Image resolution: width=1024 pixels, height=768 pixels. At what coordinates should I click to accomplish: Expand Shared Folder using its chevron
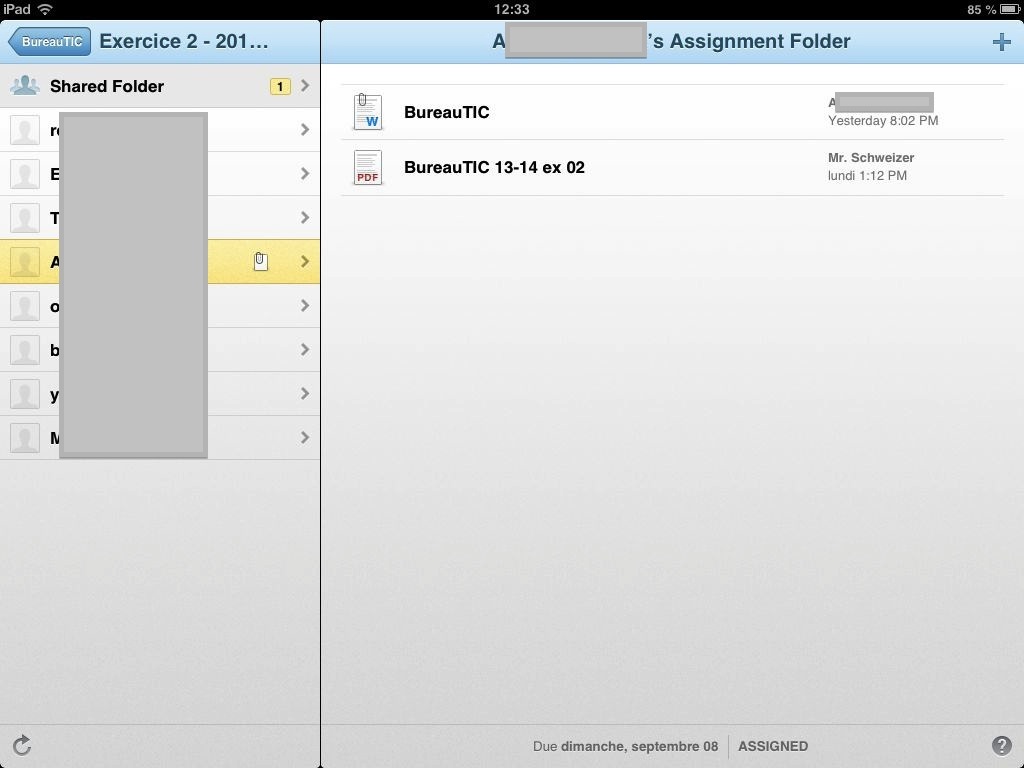click(x=305, y=86)
